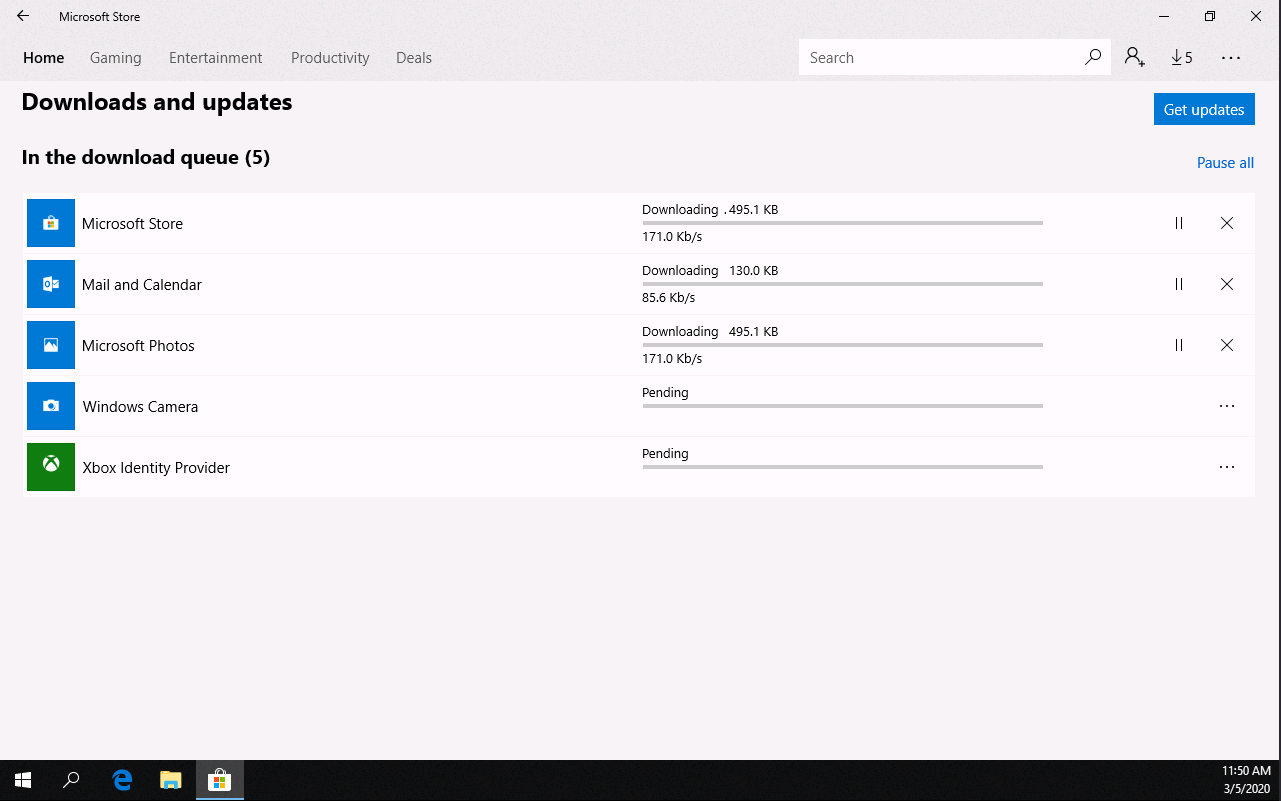
Task: Pause the Microsoft Store download
Action: click(x=1179, y=223)
